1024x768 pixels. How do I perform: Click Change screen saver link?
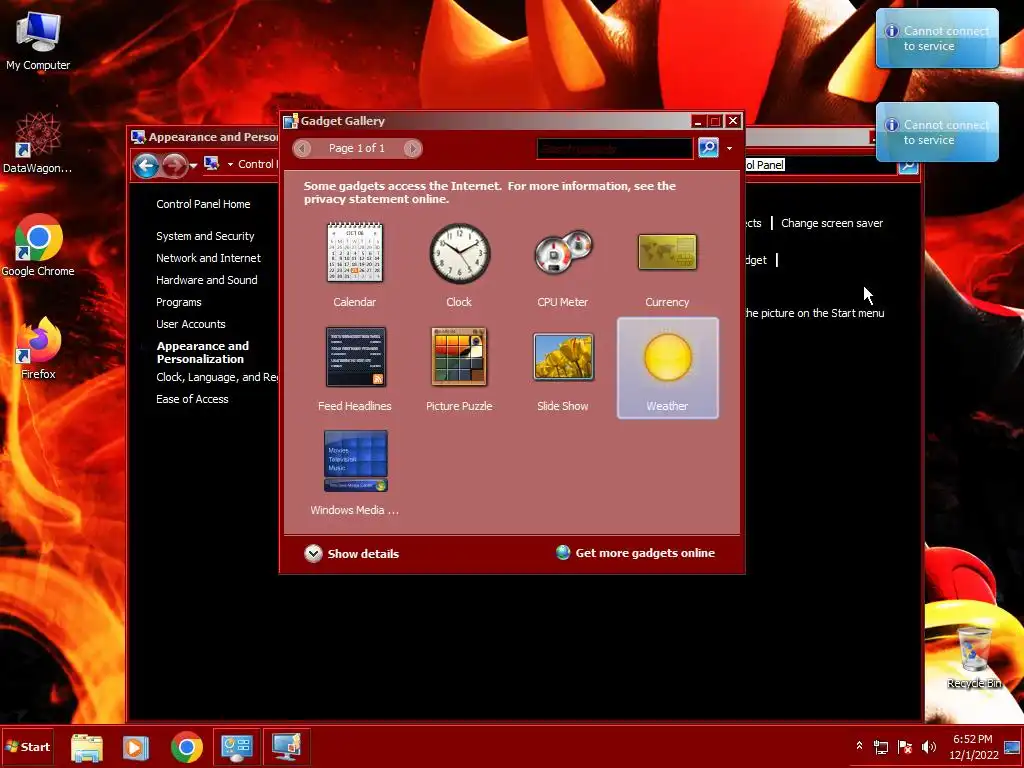(x=832, y=223)
